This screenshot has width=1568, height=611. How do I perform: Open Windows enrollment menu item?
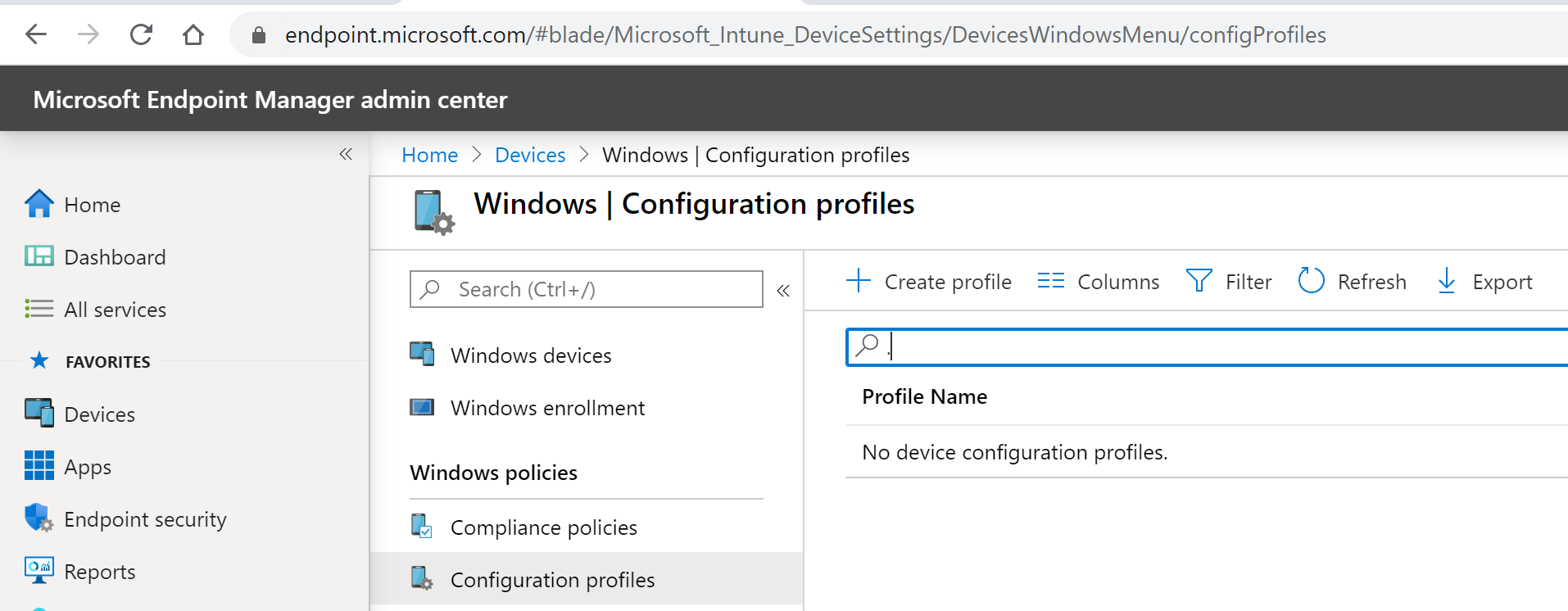(547, 408)
